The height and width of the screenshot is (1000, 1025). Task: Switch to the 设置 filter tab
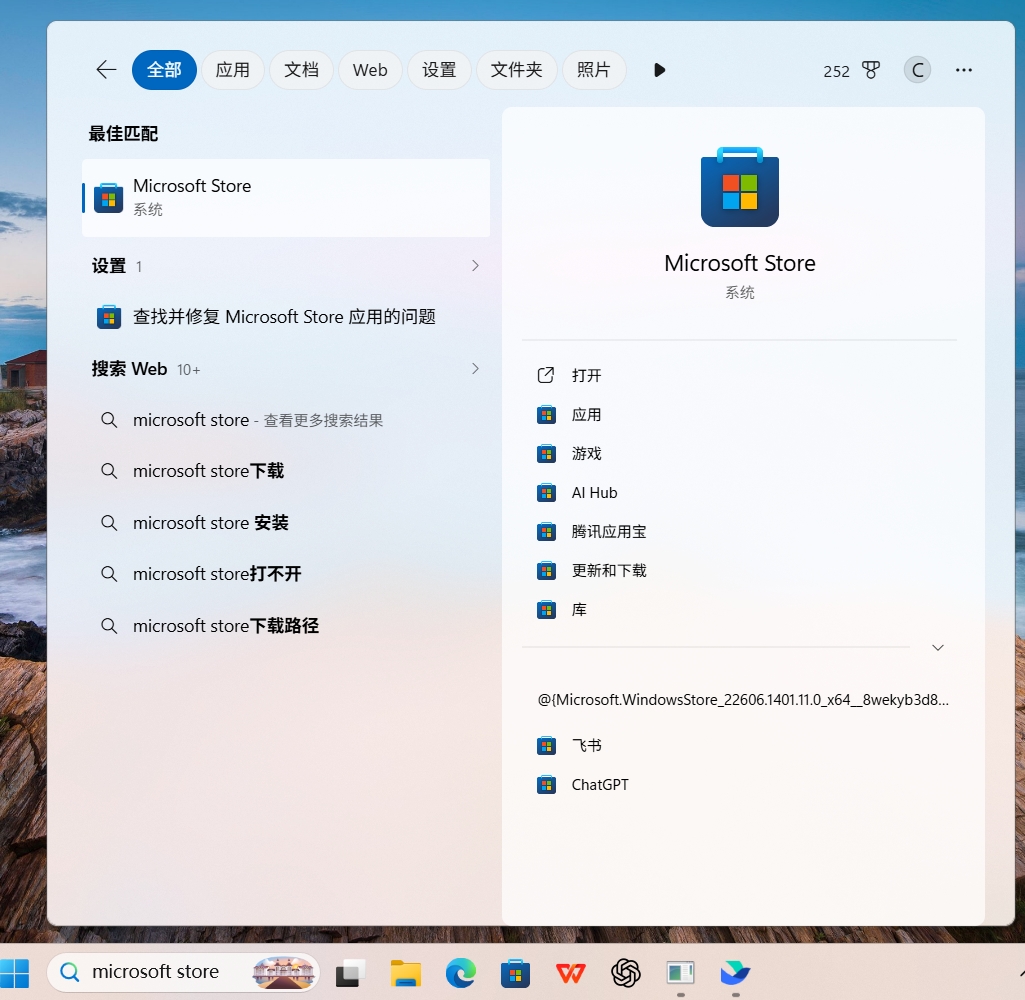pyautogui.click(x=439, y=70)
